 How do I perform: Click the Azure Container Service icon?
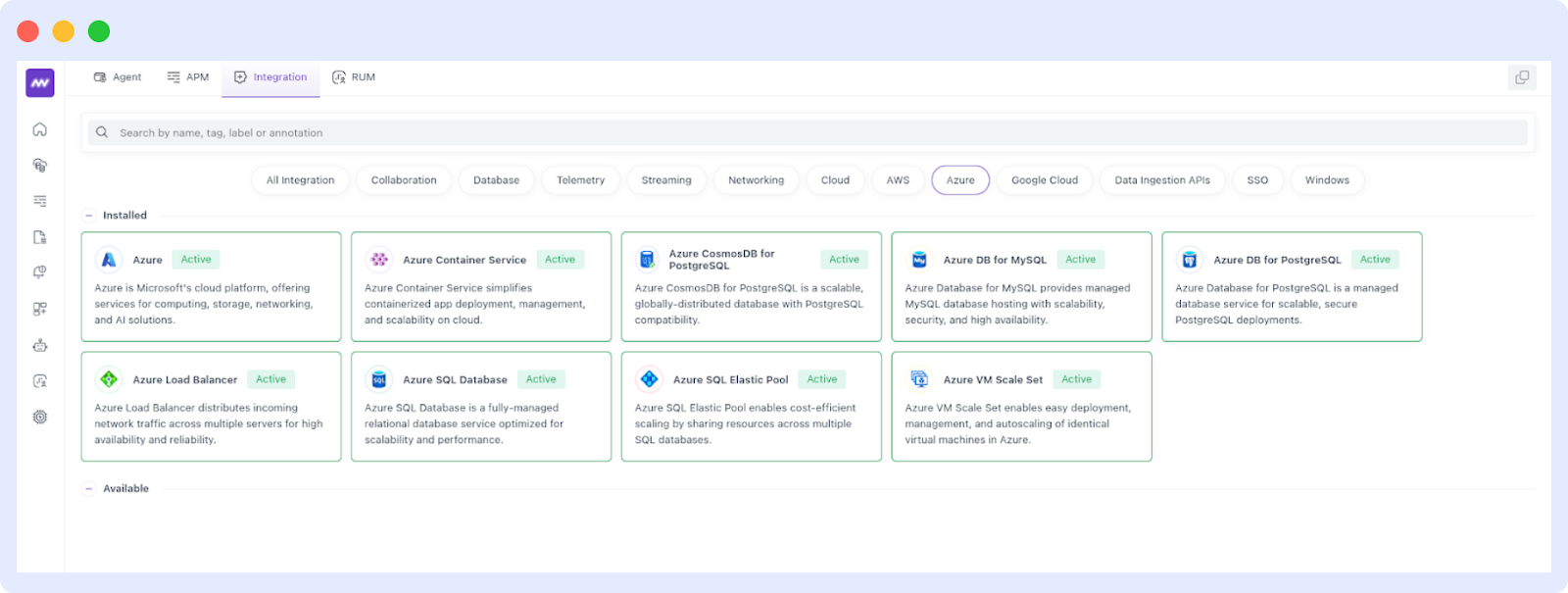point(379,260)
